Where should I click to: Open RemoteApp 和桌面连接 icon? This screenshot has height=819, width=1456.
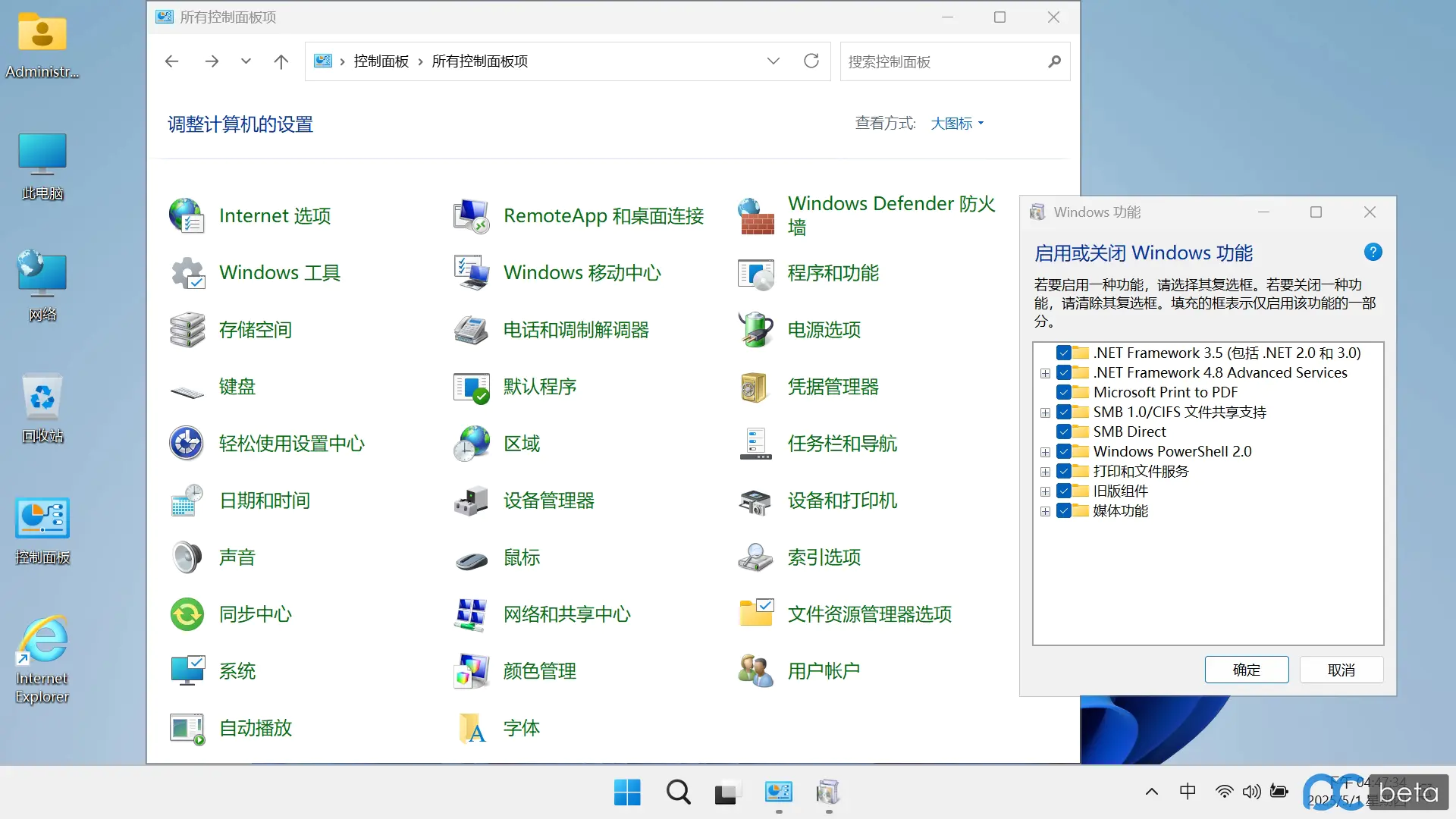click(471, 216)
